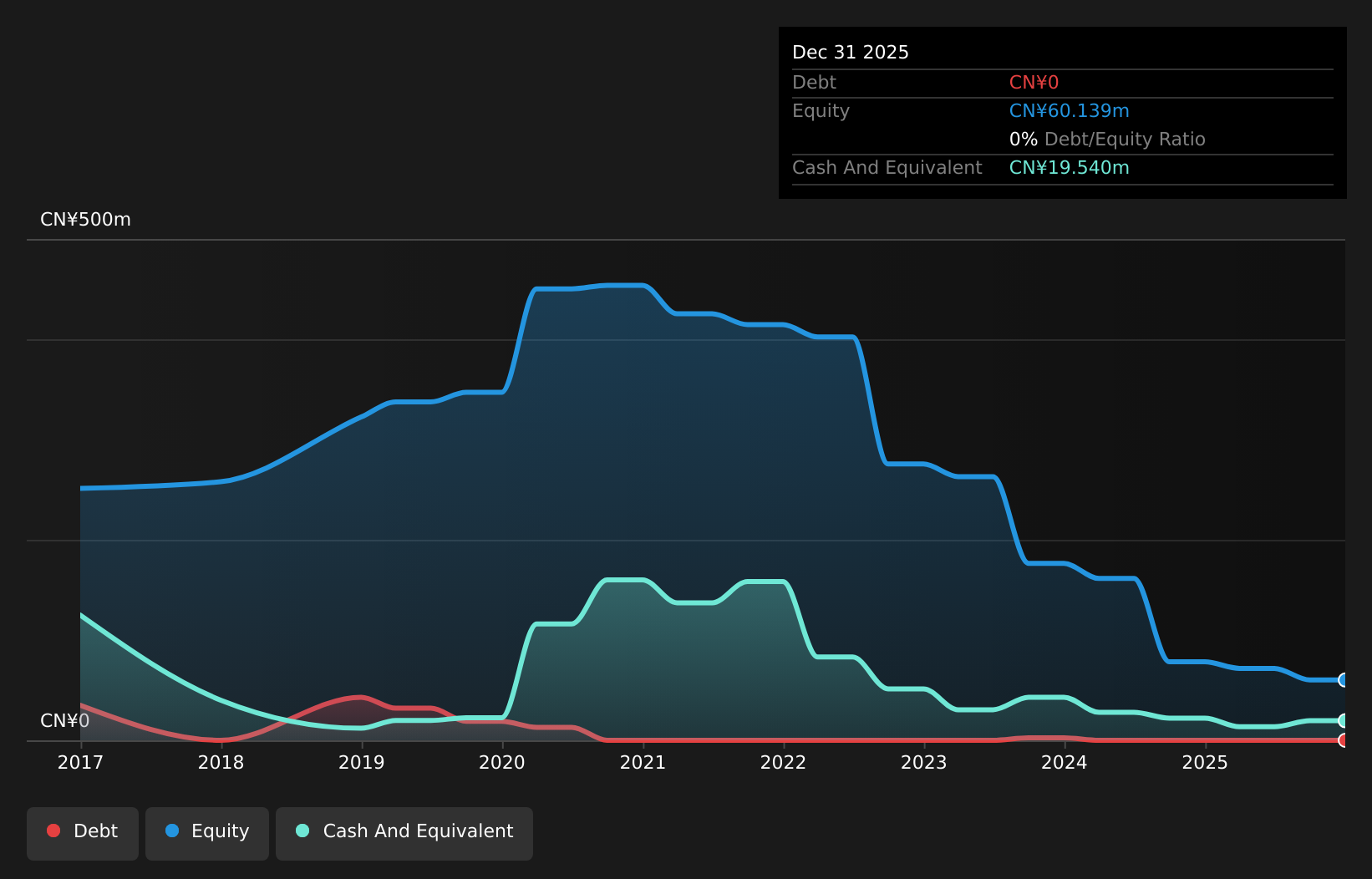Click the CN¥0 y-axis label

(x=64, y=721)
